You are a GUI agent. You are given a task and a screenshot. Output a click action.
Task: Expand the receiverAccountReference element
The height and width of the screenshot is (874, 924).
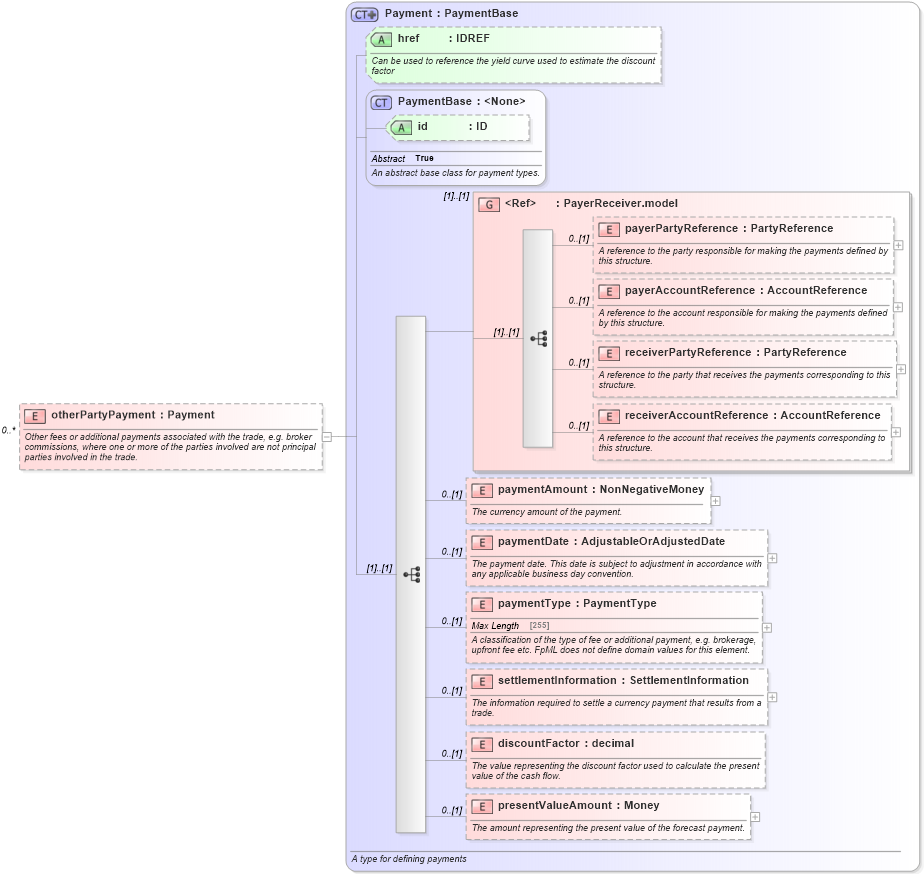pos(896,432)
